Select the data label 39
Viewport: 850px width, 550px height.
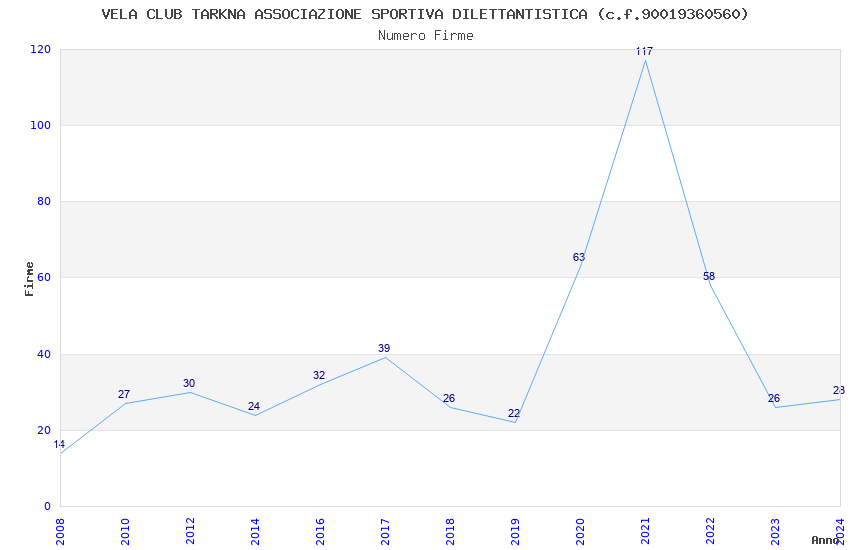click(x=384, y=348)
